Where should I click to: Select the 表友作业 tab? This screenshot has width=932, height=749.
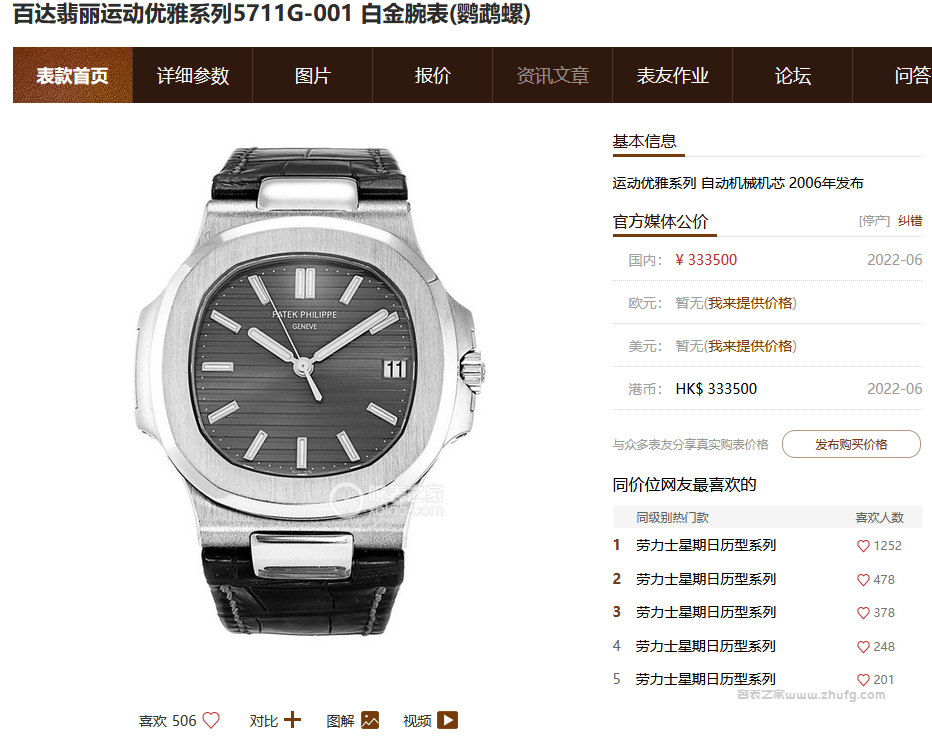click(672, 75)
